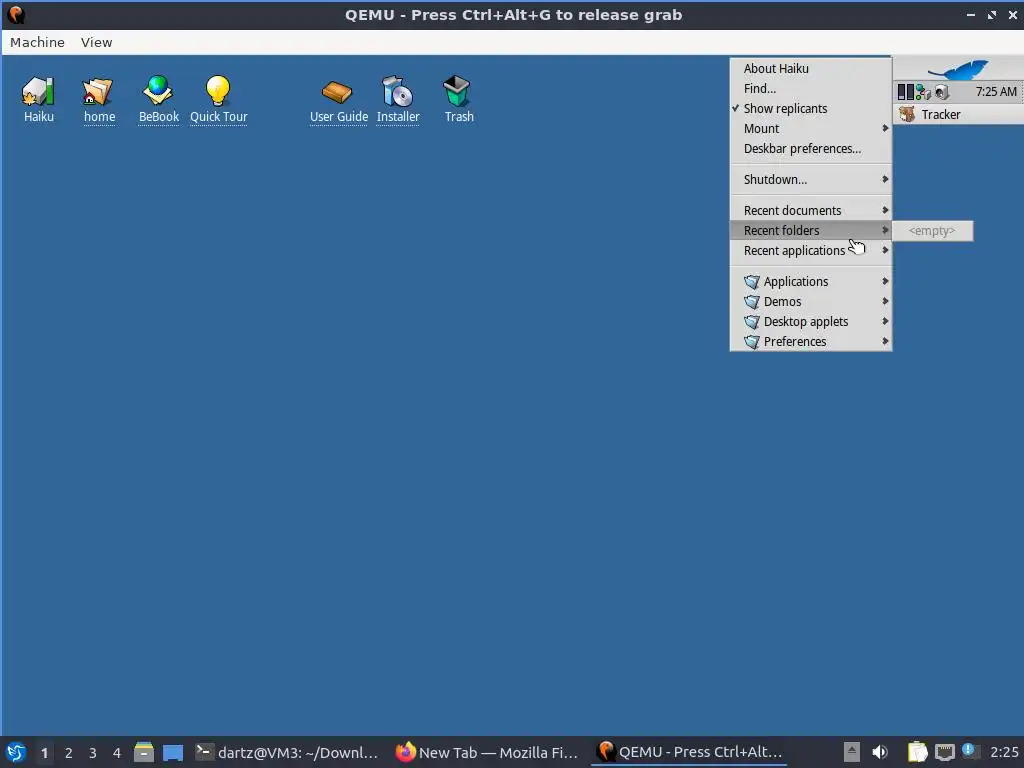Expand the Applications submenu arrow
1024x768 pixels.
(x=885, y=281)
